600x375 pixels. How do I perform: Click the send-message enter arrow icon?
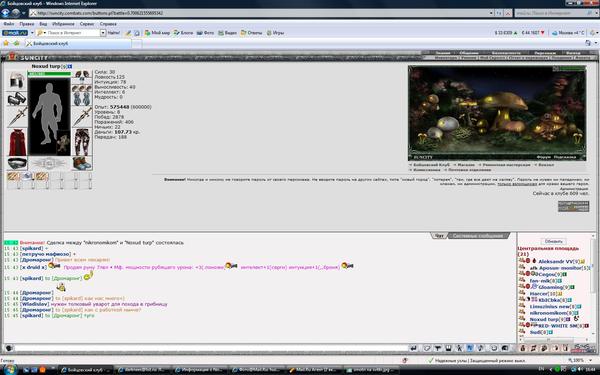[413, 348]
